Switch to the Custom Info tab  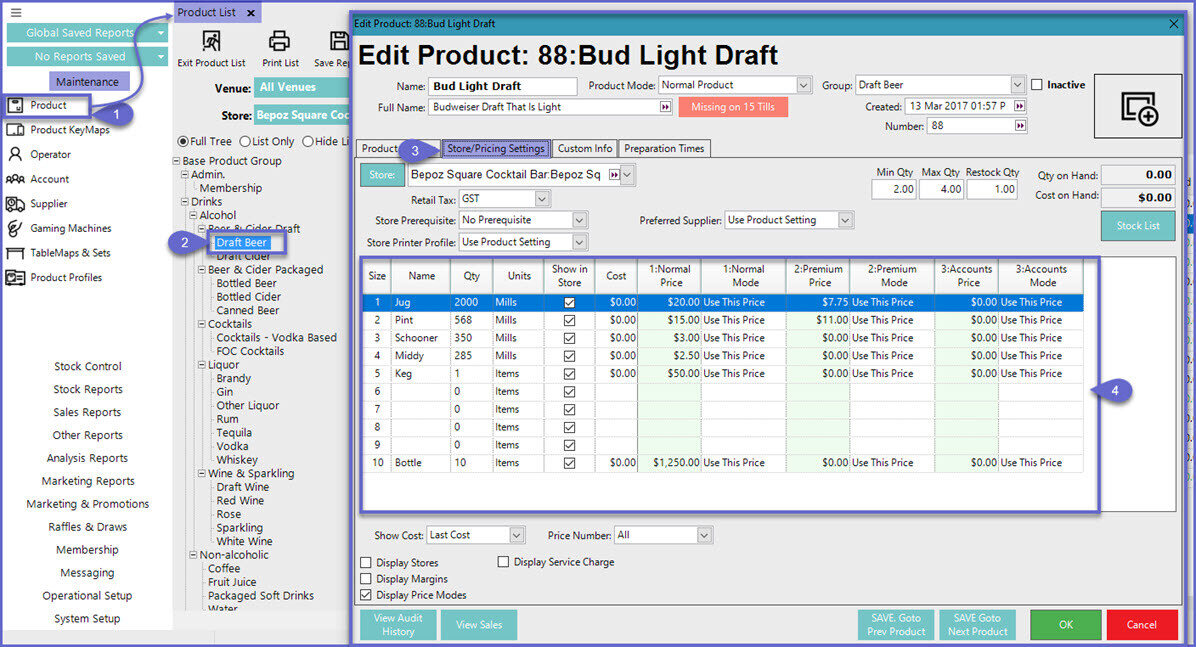(584, 149)
